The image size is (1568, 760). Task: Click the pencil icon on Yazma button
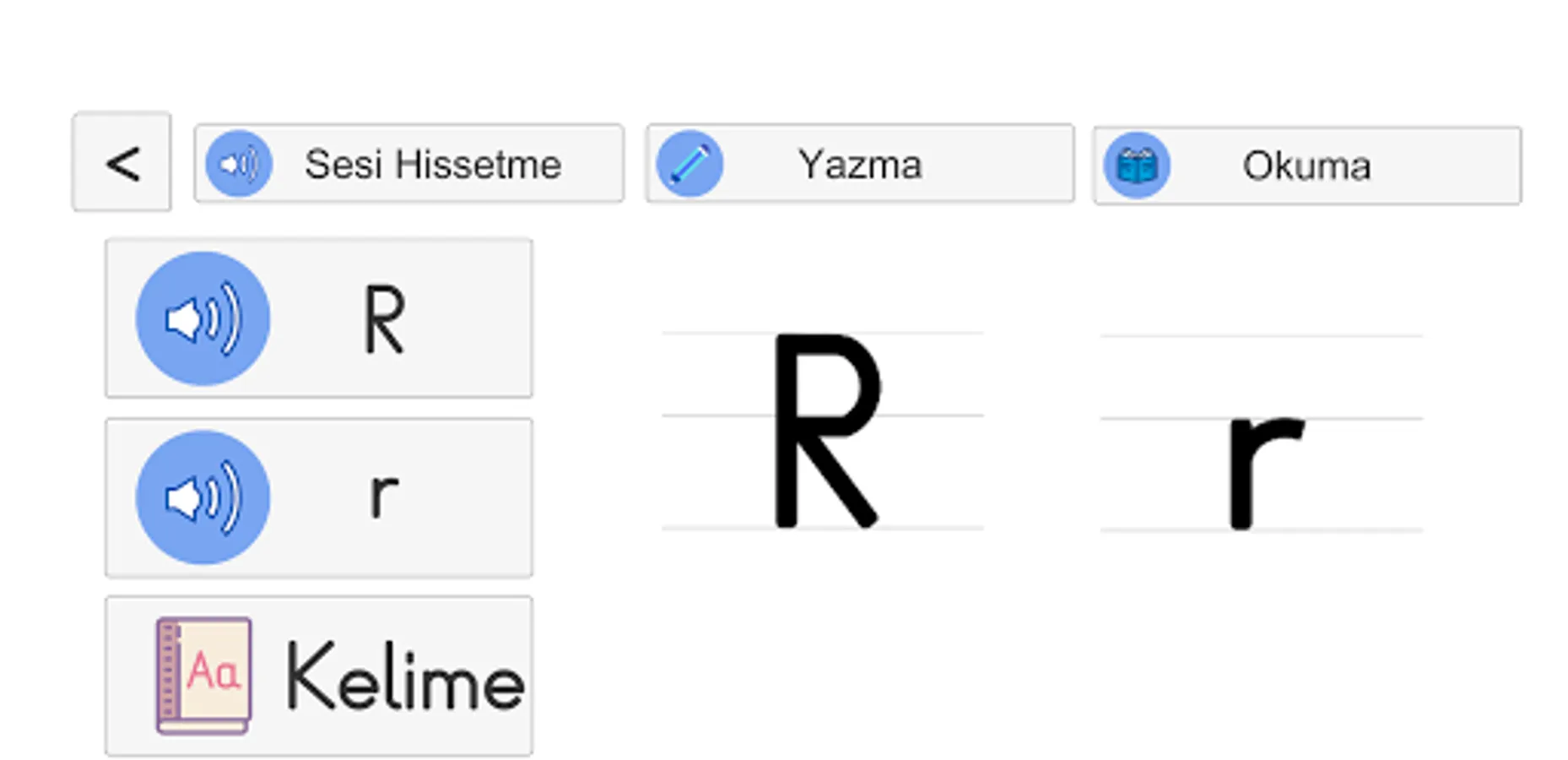click(x=689, y=164)
